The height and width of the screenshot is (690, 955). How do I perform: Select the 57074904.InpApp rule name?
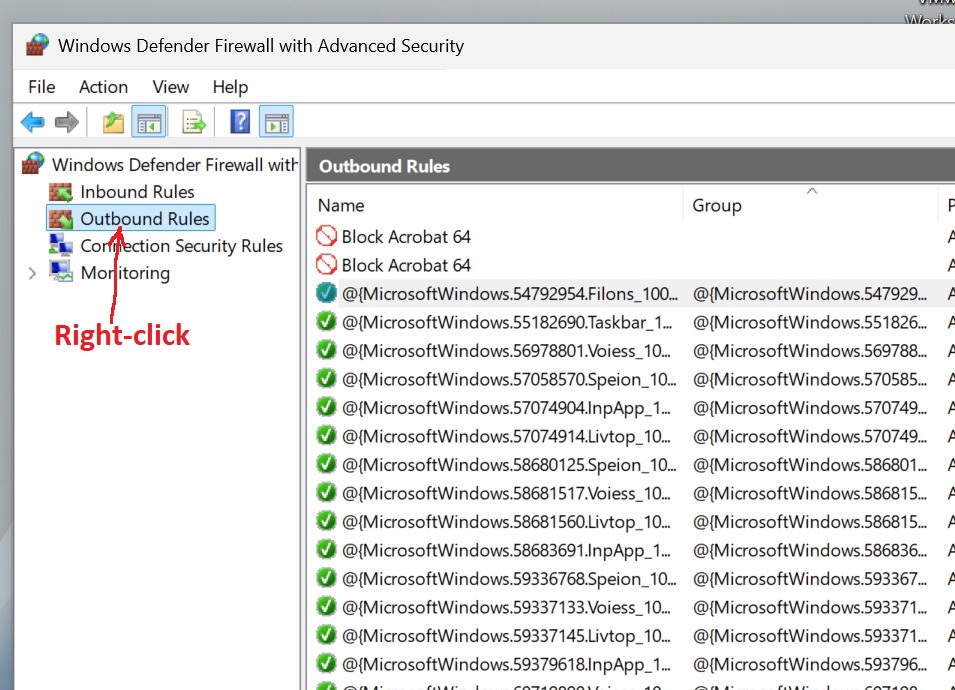coord(506,407)
